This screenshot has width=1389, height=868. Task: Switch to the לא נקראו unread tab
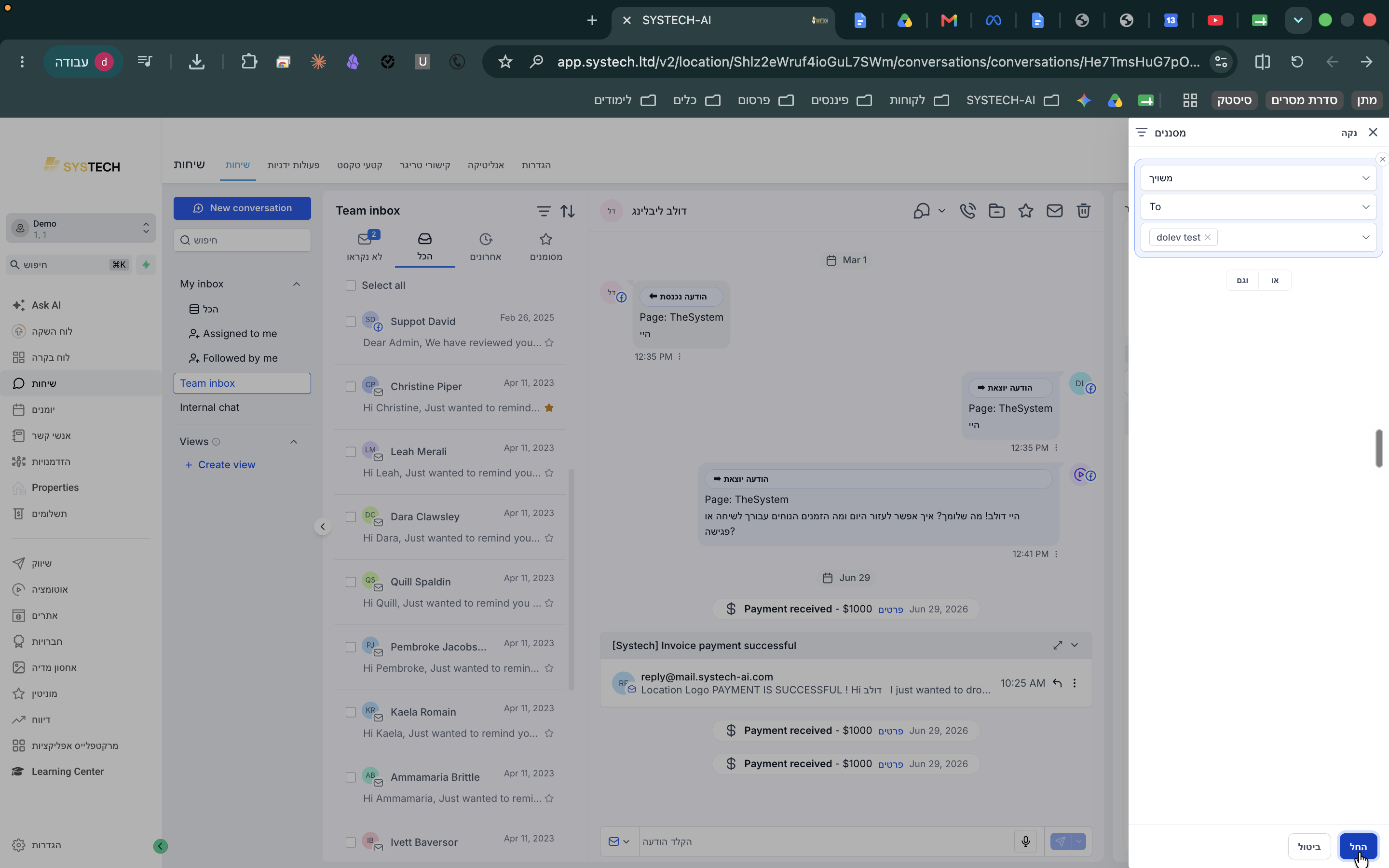click(365, 247)
